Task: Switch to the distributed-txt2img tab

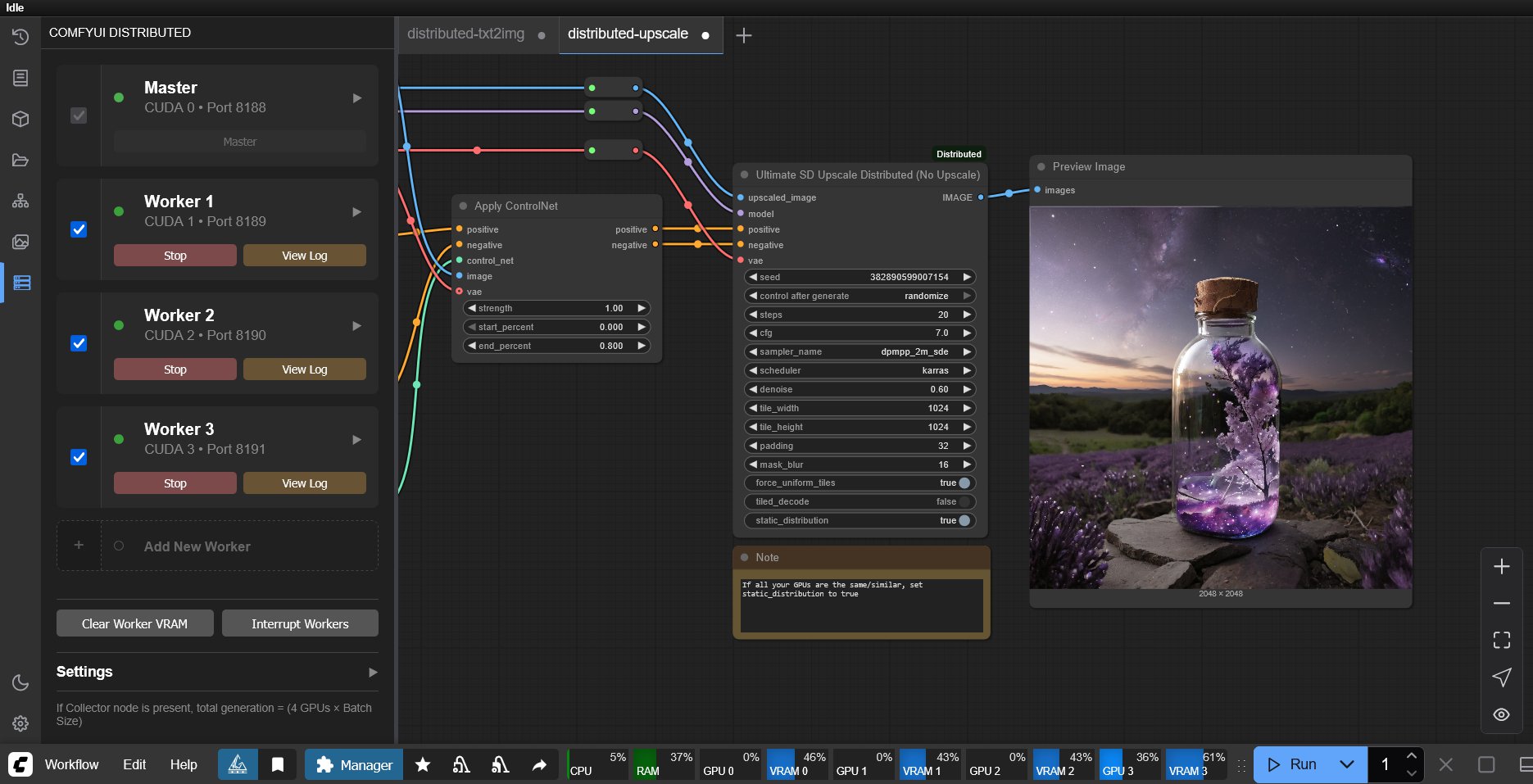Action: pos(465,34)
